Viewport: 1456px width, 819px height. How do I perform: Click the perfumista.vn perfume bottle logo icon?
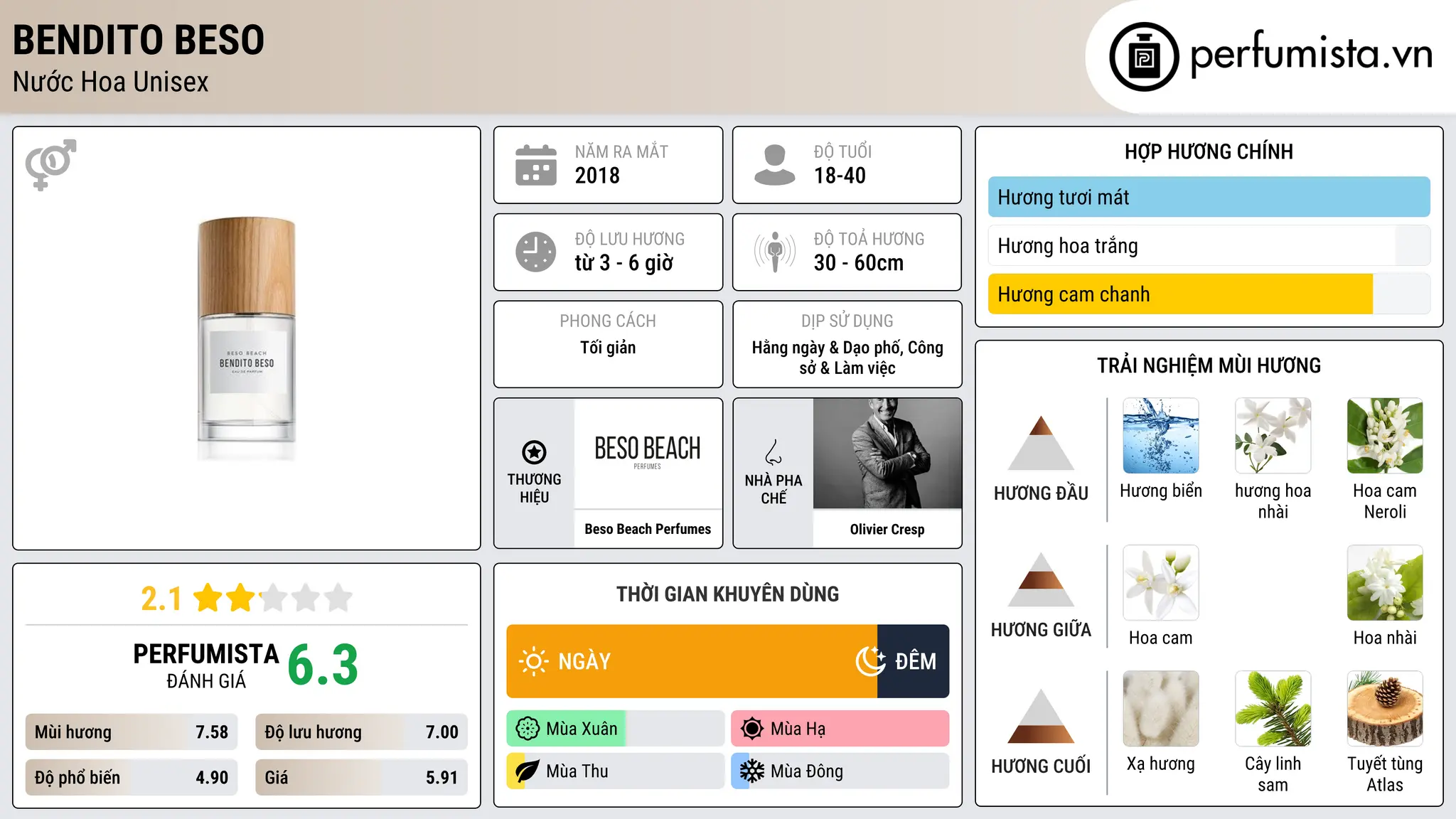(x=1144, y=57)
